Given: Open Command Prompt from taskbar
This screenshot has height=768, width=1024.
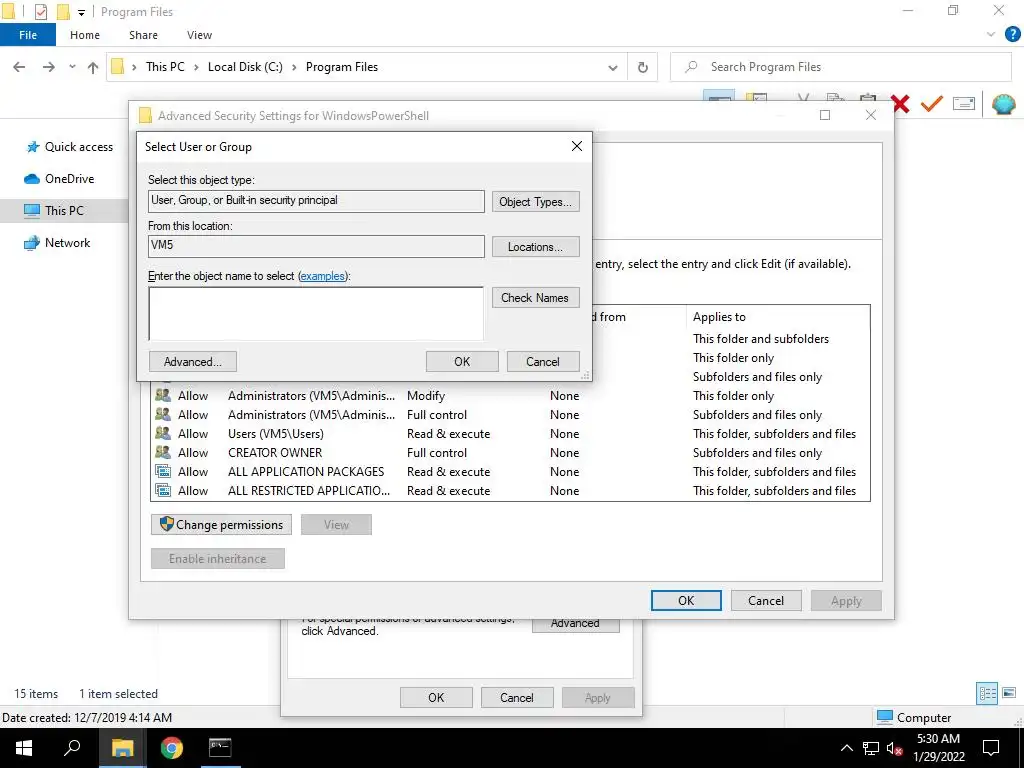Looking at the screenshot, I should click(x=220, y=748).
